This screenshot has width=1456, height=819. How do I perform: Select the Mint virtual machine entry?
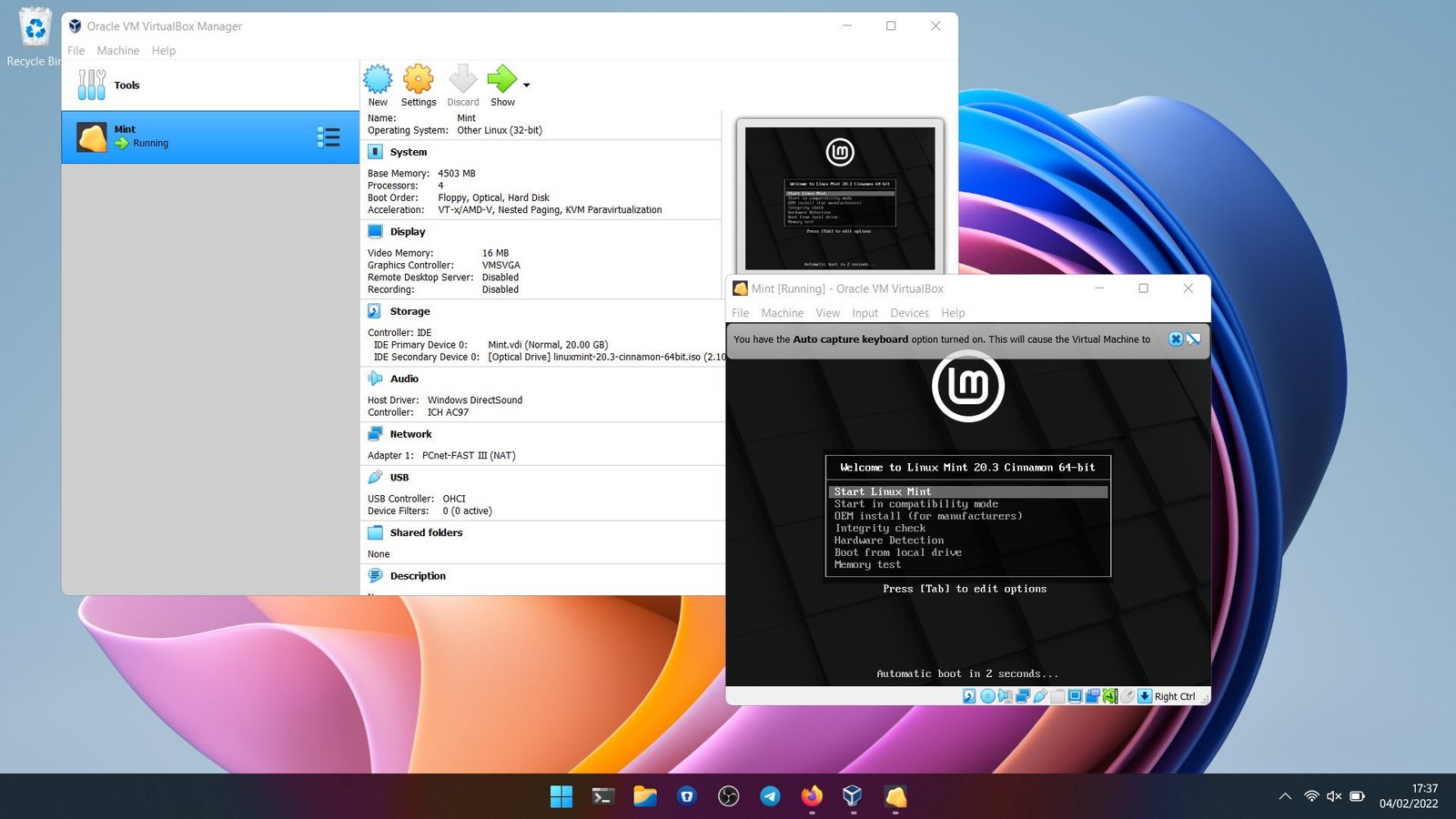coord(210,137)
